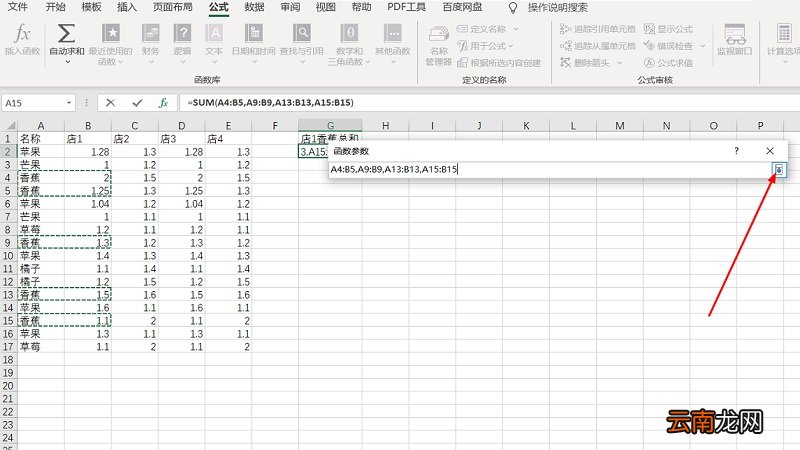Click the formula bar text

pos(270,103)
